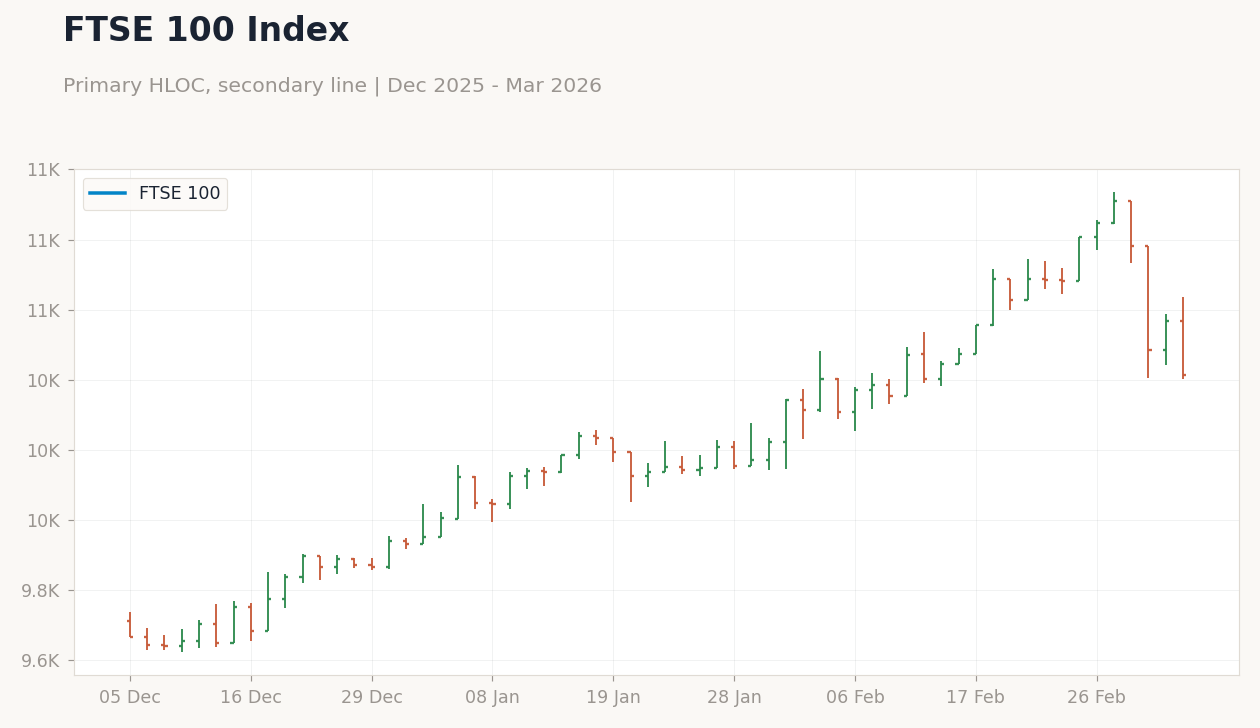Click the 28 Jan x-axis label
This screenshot has height=728, width=1260.
tap(734, 697)
